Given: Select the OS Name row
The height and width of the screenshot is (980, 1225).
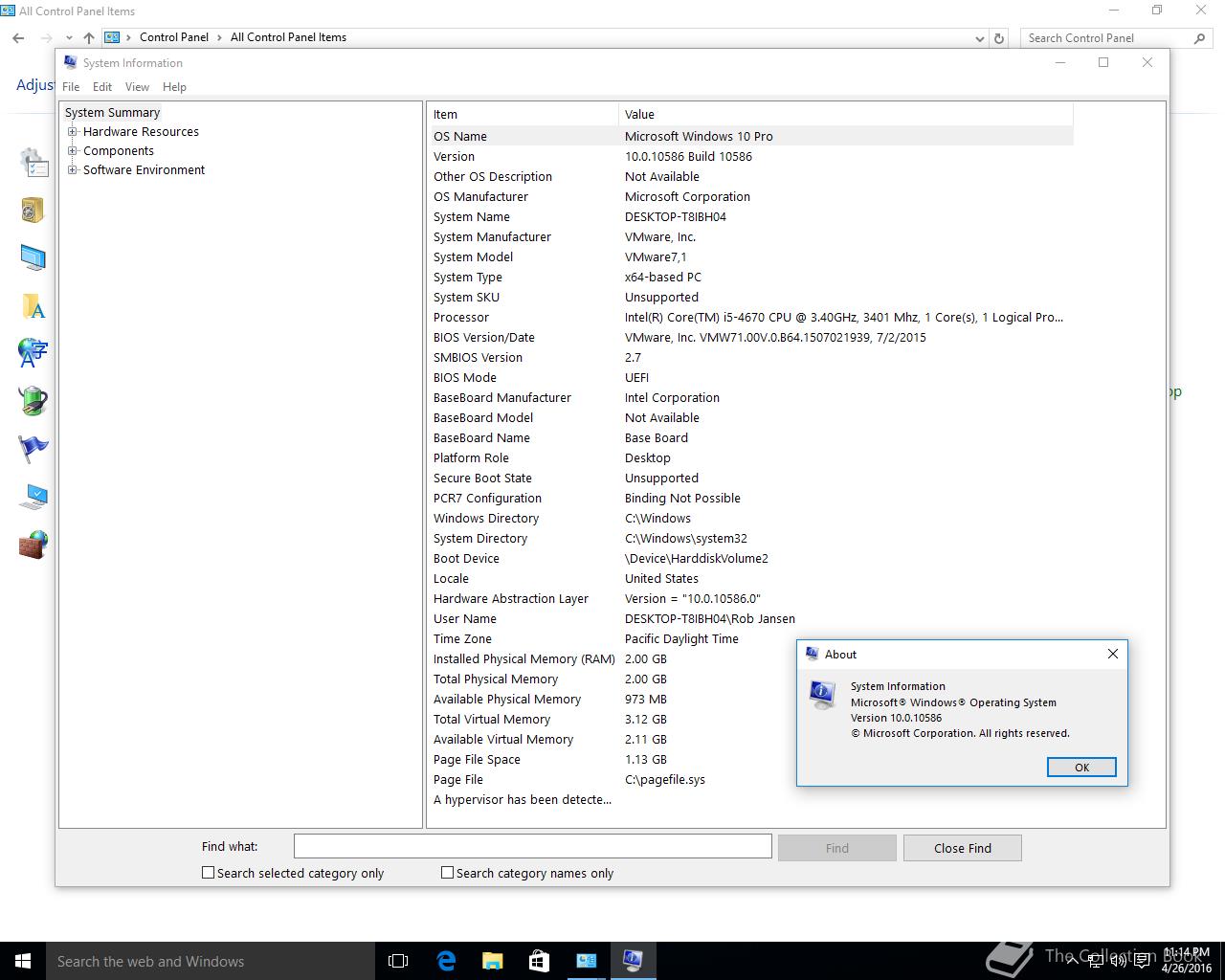Looking at the screenshot, I should tap(751, 136).
